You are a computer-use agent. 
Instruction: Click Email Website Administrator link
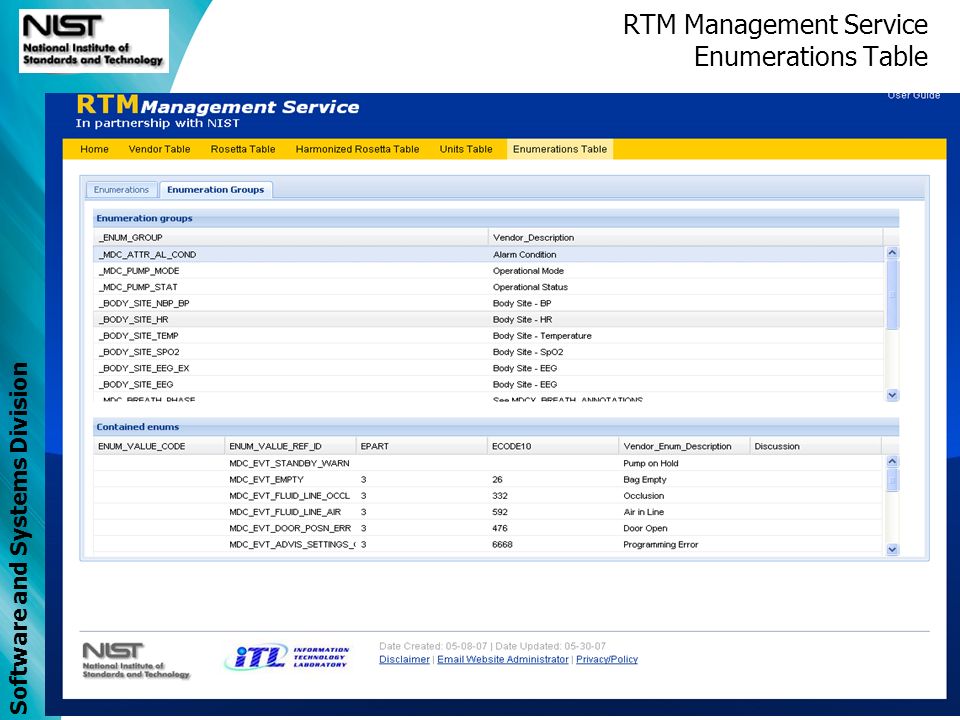click(503, 659)
